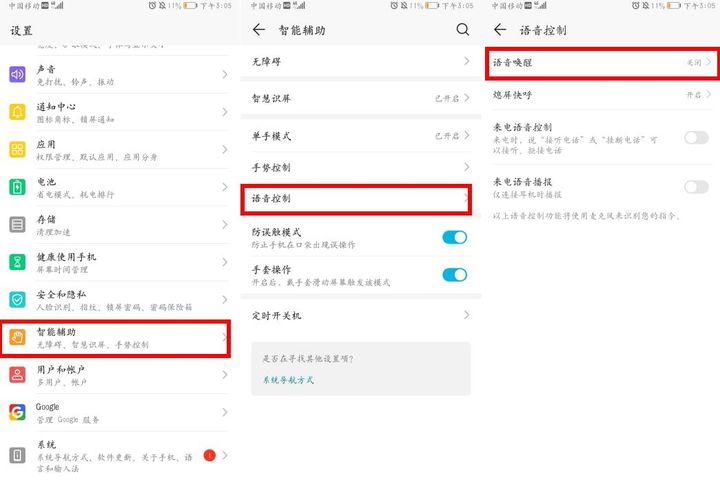Tap the 已开启 status of 智慧识屏

coord(447,98)
